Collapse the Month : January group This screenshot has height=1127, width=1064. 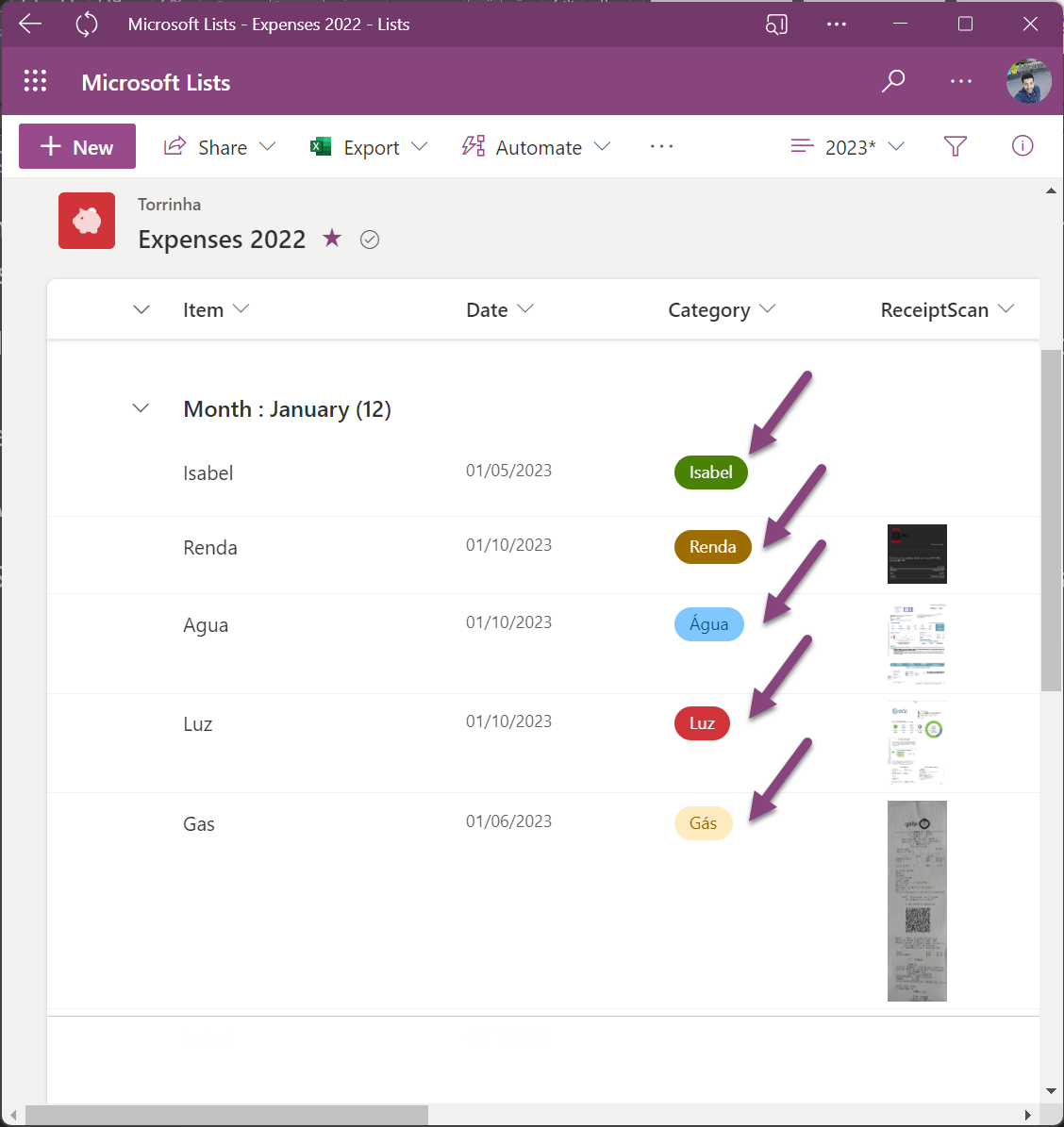(x=141, y=408)
